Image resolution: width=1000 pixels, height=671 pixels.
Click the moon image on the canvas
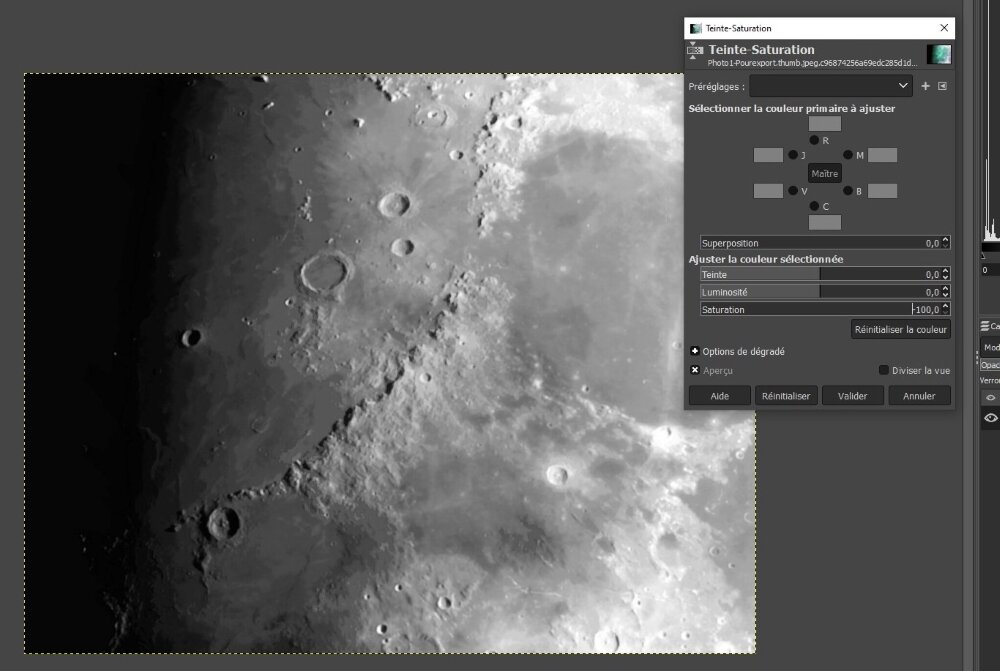click(390, 363)
